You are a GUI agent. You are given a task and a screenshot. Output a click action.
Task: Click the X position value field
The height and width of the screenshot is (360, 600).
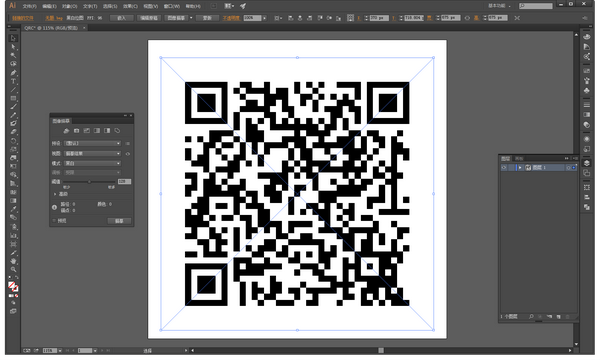tap(379, 18)
